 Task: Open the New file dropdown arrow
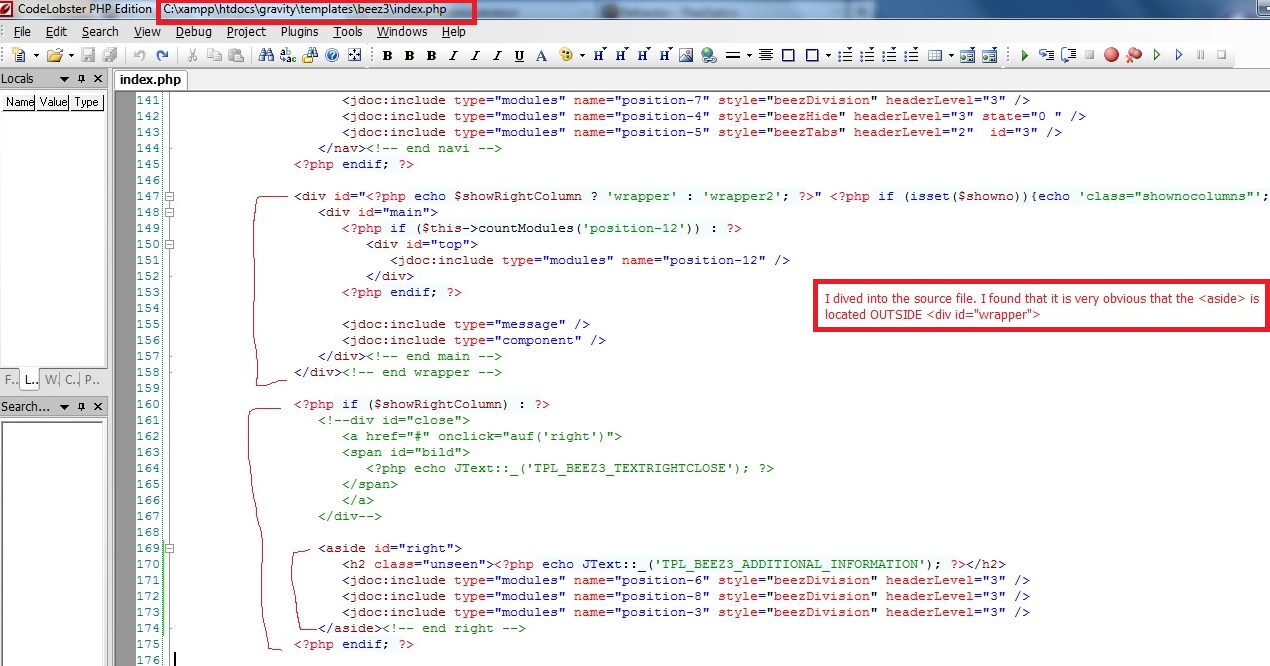coord(36,55)
